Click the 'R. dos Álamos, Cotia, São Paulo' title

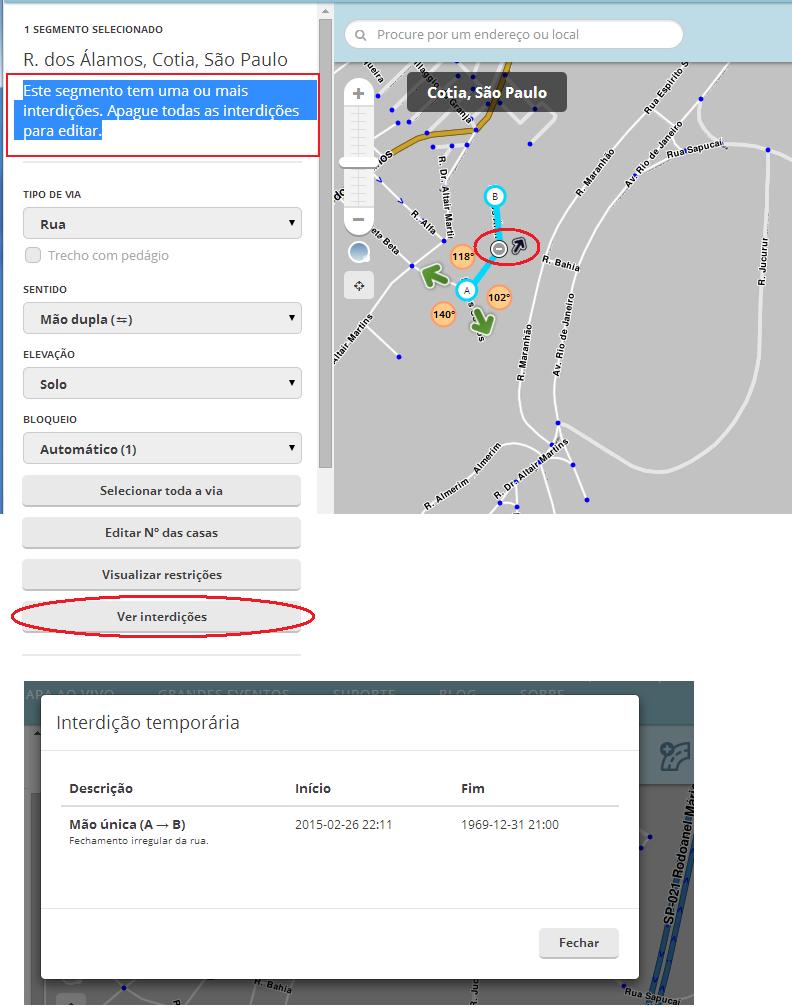click(x=155, y=60)
